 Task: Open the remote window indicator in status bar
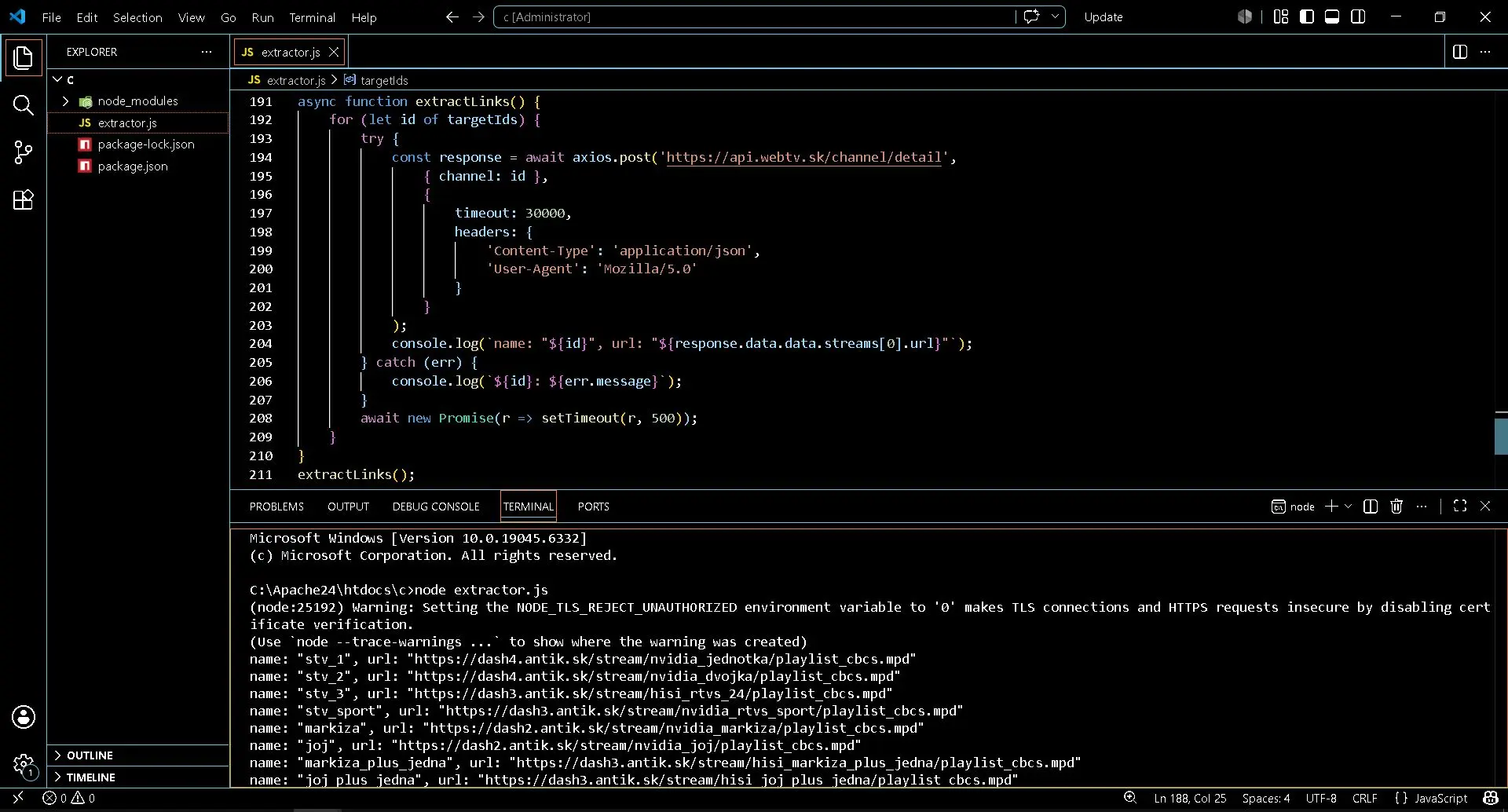pos(17,798)
